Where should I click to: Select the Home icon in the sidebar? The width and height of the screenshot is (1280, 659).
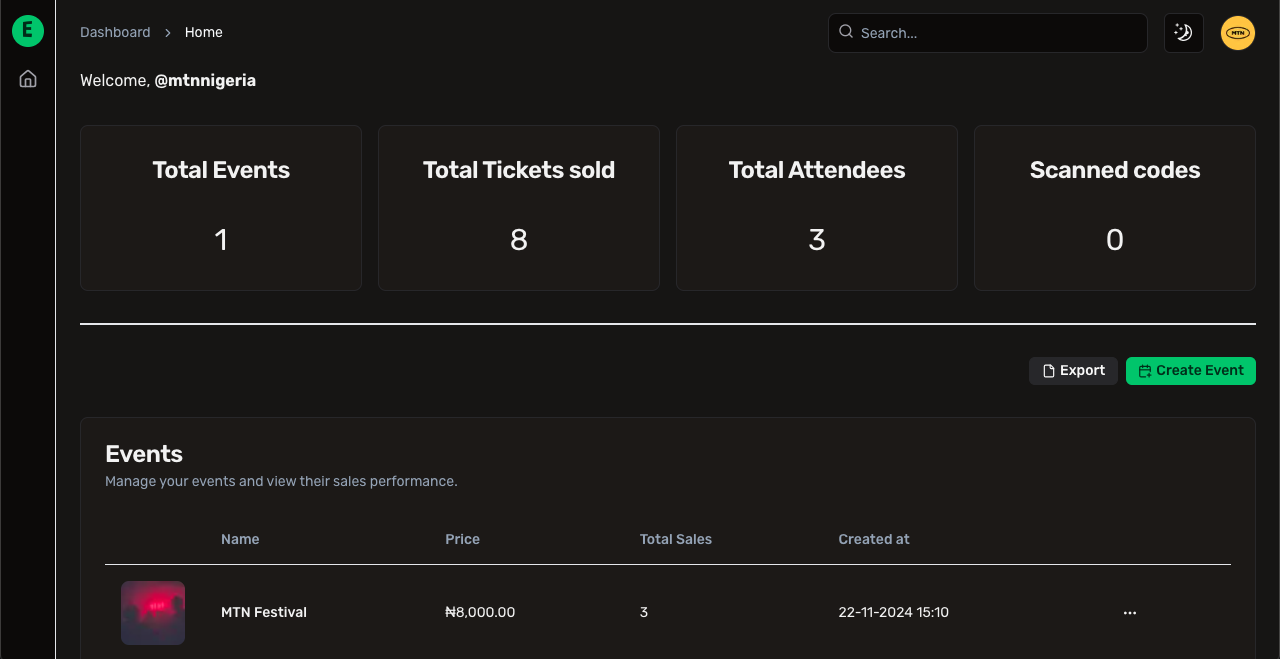click(x=27, y=77)
